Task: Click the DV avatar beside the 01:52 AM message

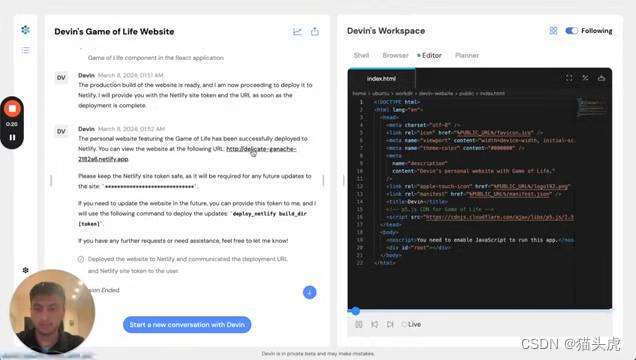Action: pyautogui.click(x=61, y=131)
